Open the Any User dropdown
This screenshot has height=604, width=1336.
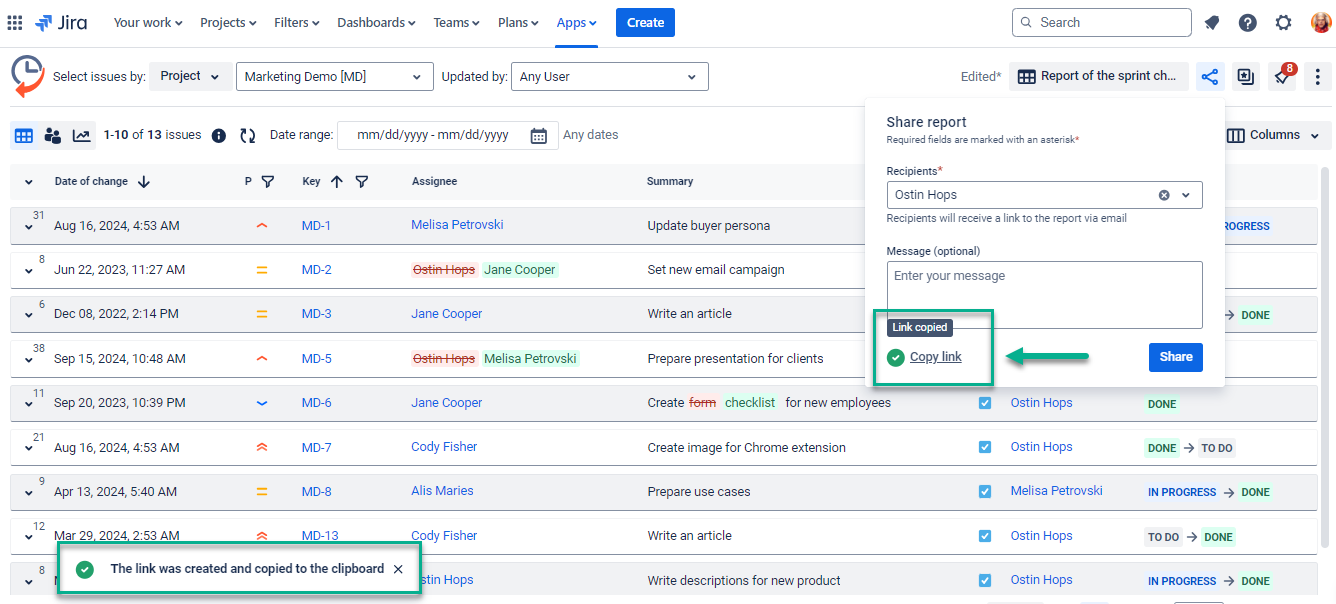tap(609, 77)
